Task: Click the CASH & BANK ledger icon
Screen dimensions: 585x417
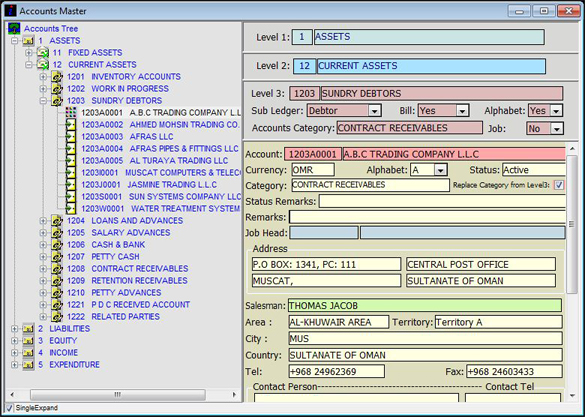Action: [x=57, y=245]
